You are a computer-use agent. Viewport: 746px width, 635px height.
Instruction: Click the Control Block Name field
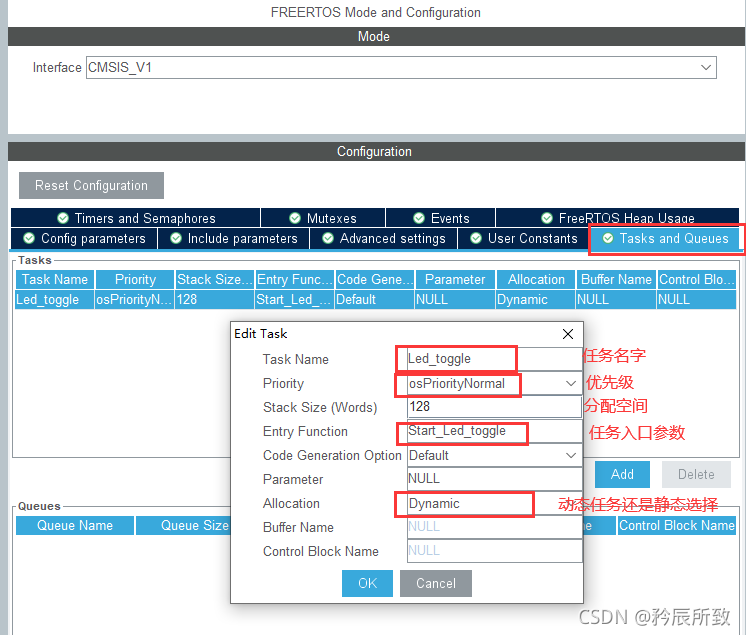494,551
